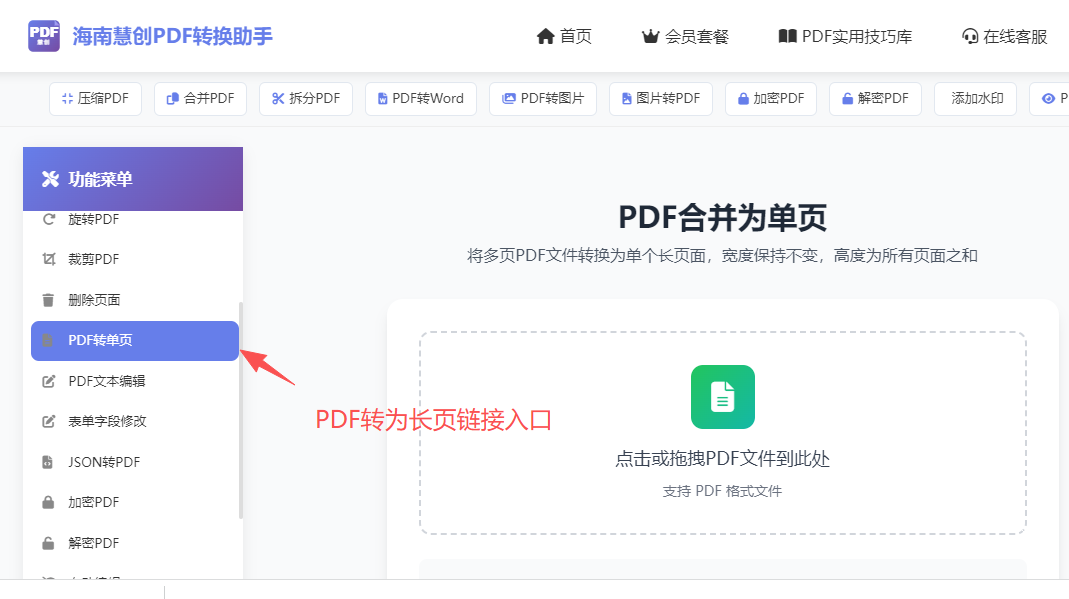1069x599 pixels.
Task: Click the PDF合并为单页 page heading
Action: [x=723, y=218]
